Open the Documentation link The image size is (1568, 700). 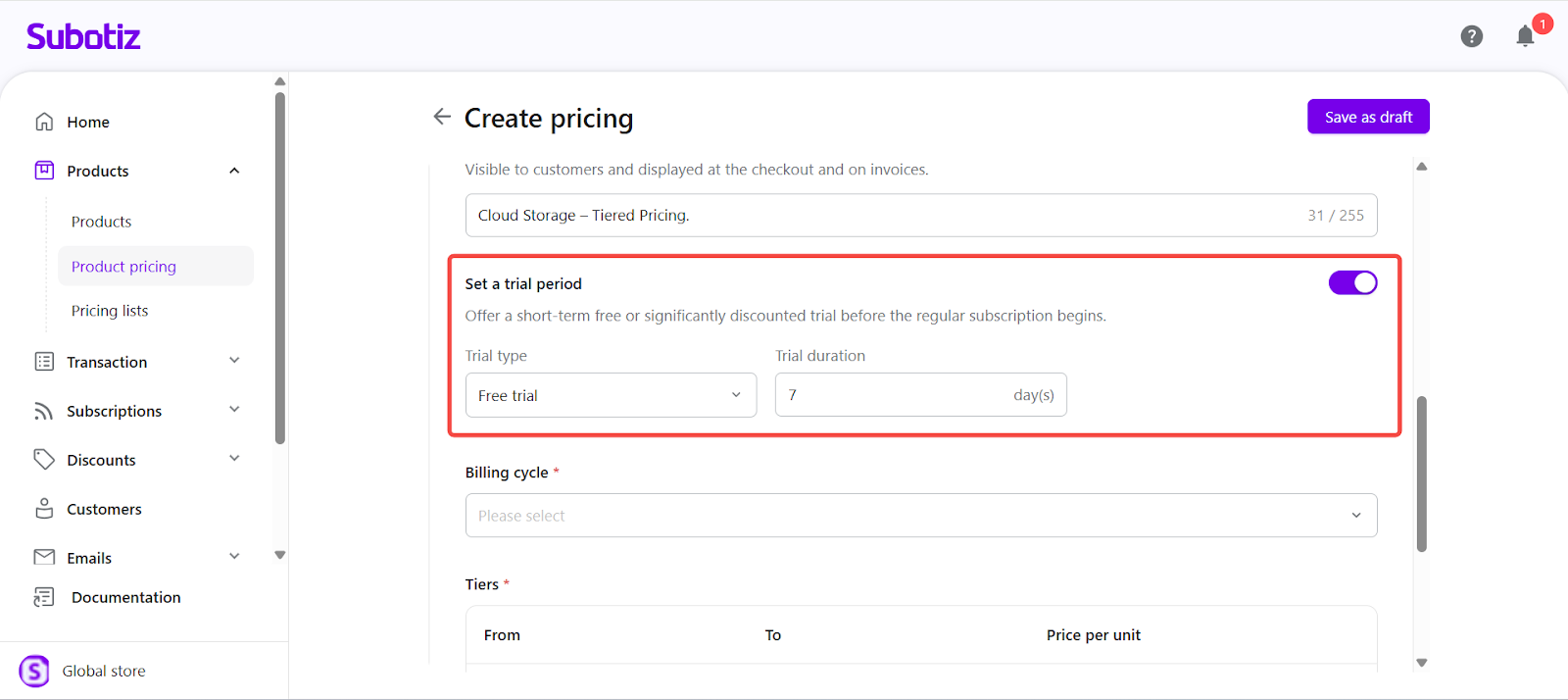point(125,597)
